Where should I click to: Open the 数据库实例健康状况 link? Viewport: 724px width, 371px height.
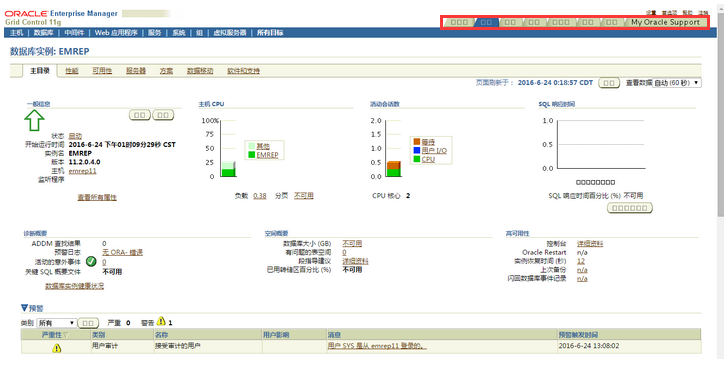tap(74, 286)
